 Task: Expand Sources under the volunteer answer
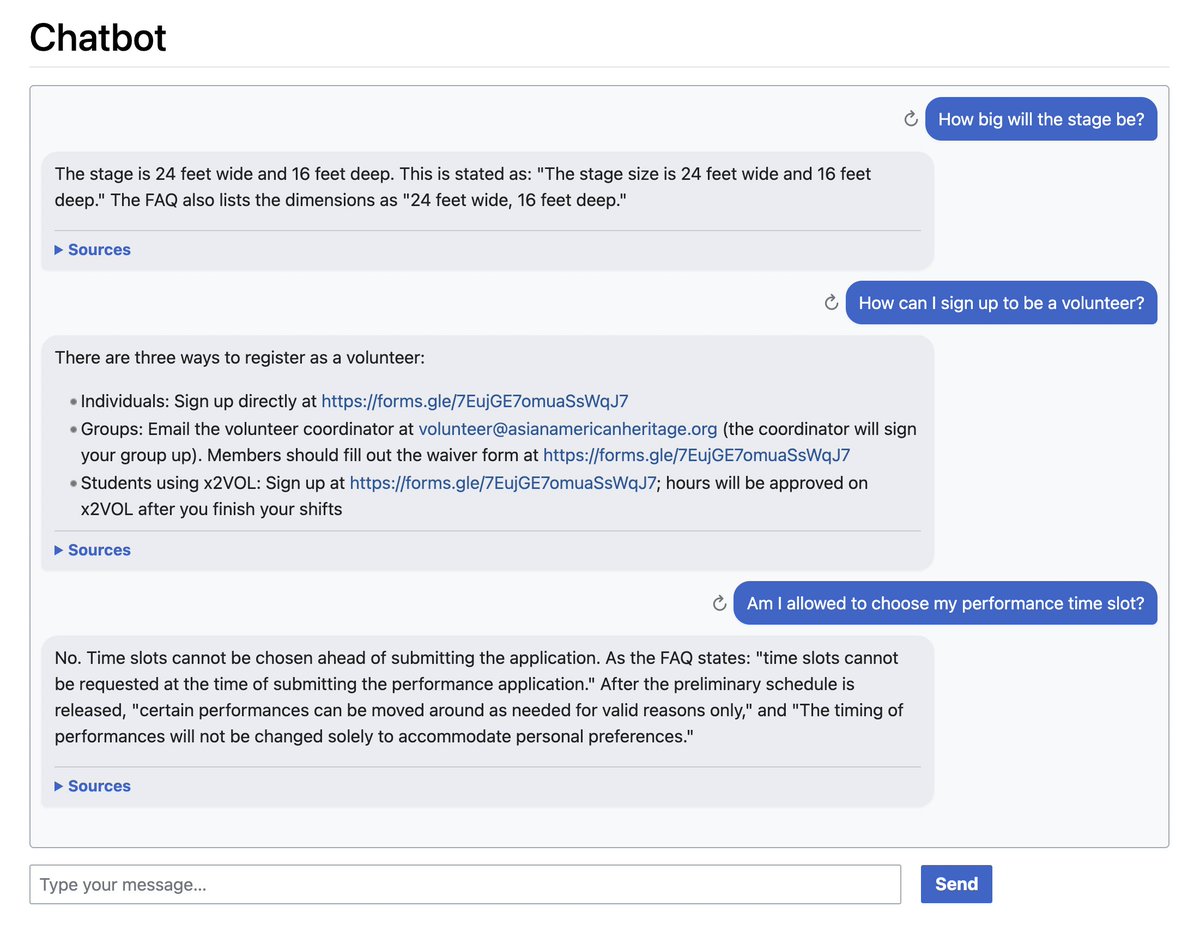(x=92, y=549)
